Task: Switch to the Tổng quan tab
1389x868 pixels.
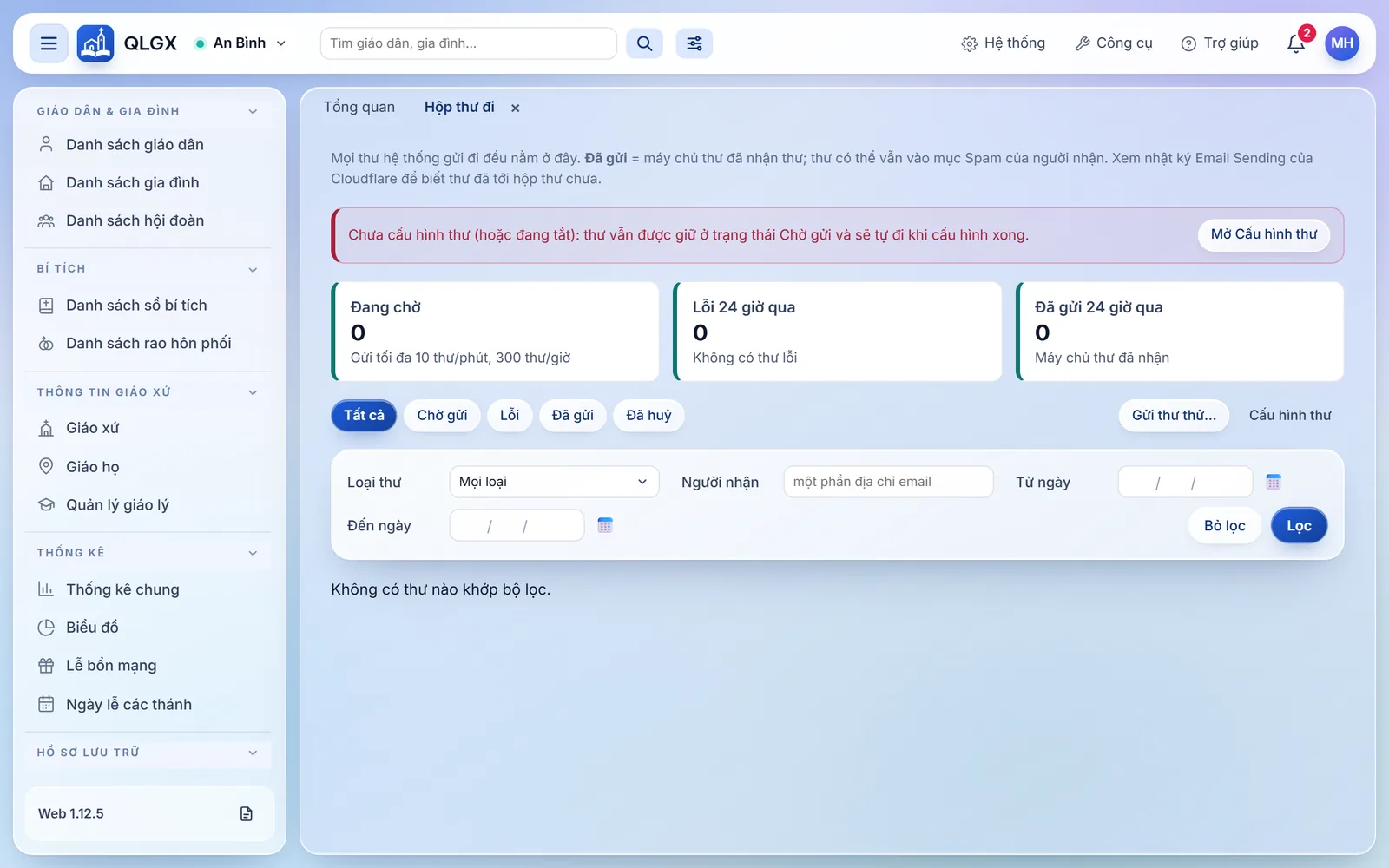Action: click(x=359, y=107)
